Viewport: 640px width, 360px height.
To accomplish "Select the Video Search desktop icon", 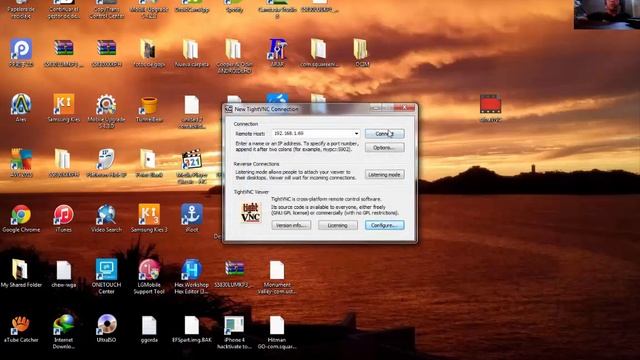I will 106,218.
